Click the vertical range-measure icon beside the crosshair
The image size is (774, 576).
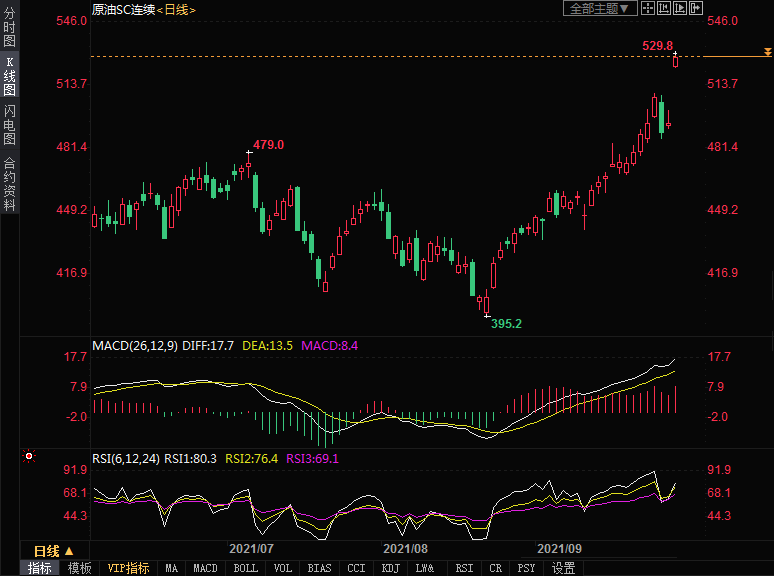[x=664, y=8]
